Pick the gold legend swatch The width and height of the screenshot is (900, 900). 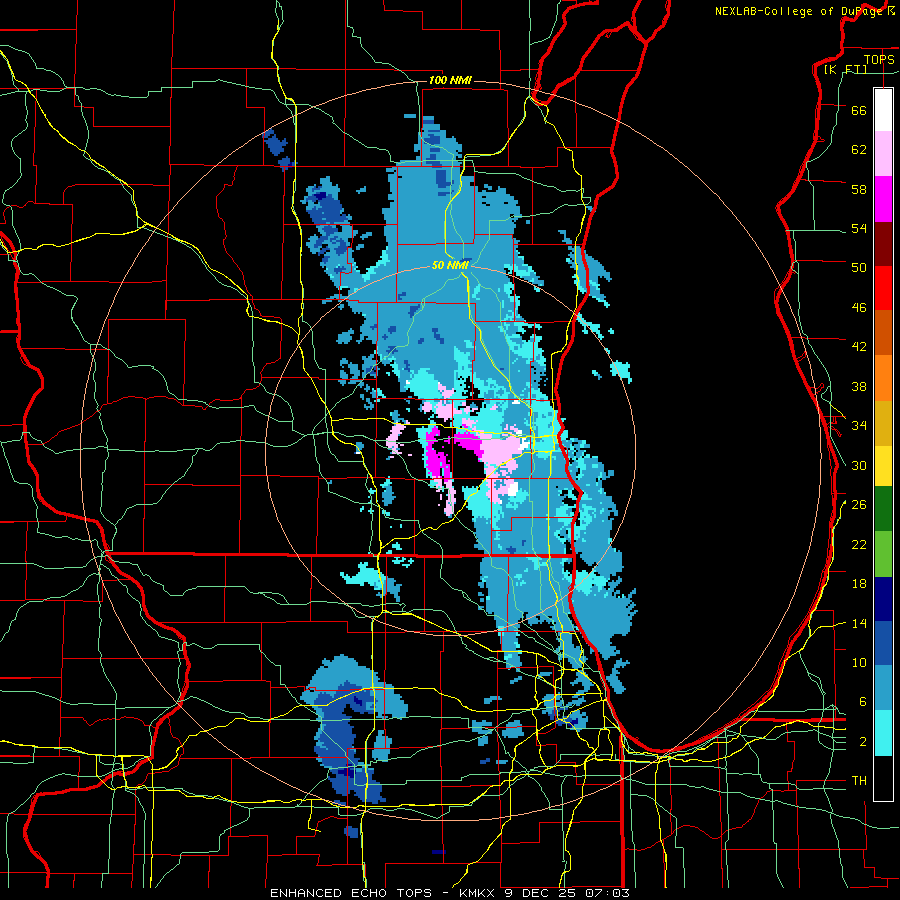[x=883, y=424]
